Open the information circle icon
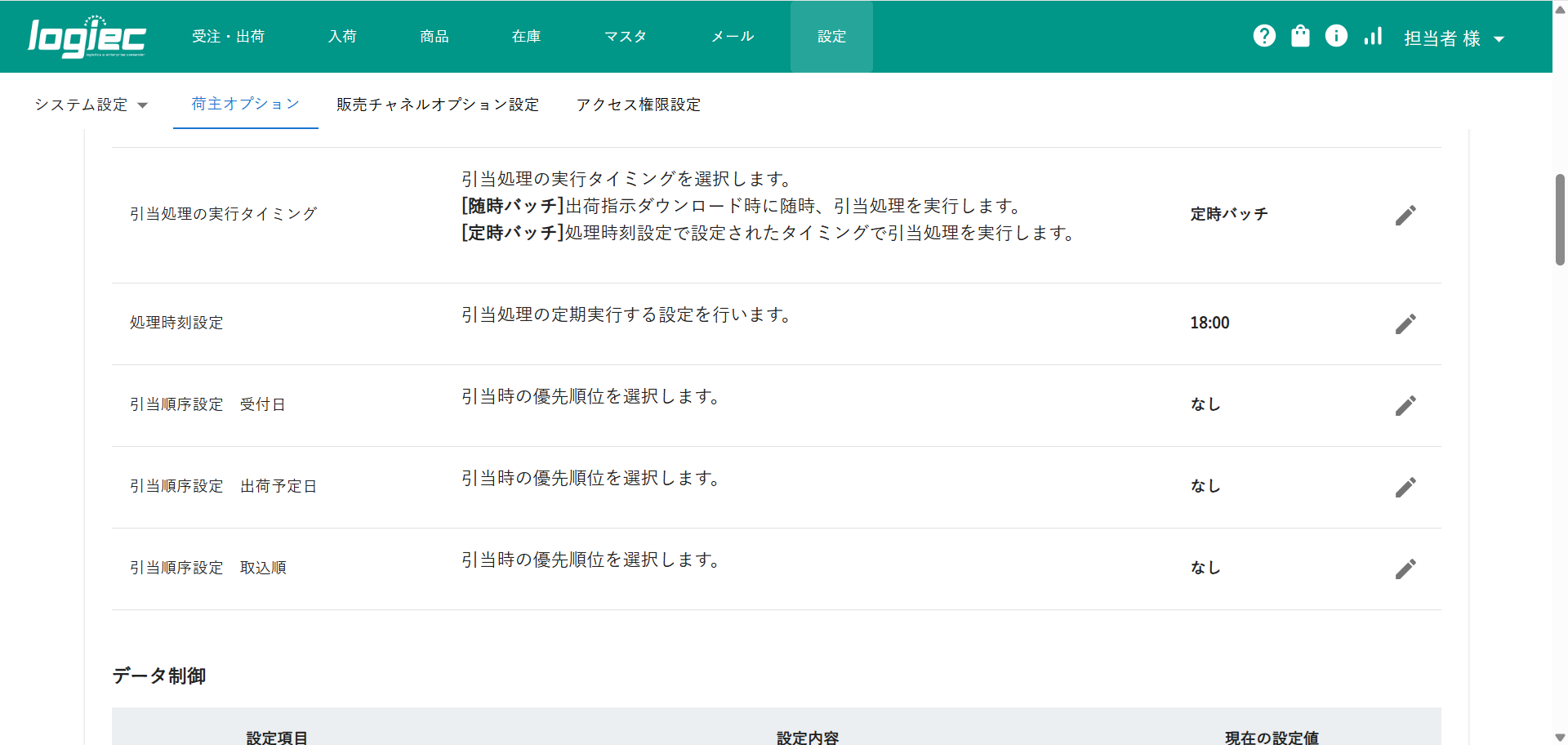Viewport: 1568px width, 745px height. click(1336, 36)
